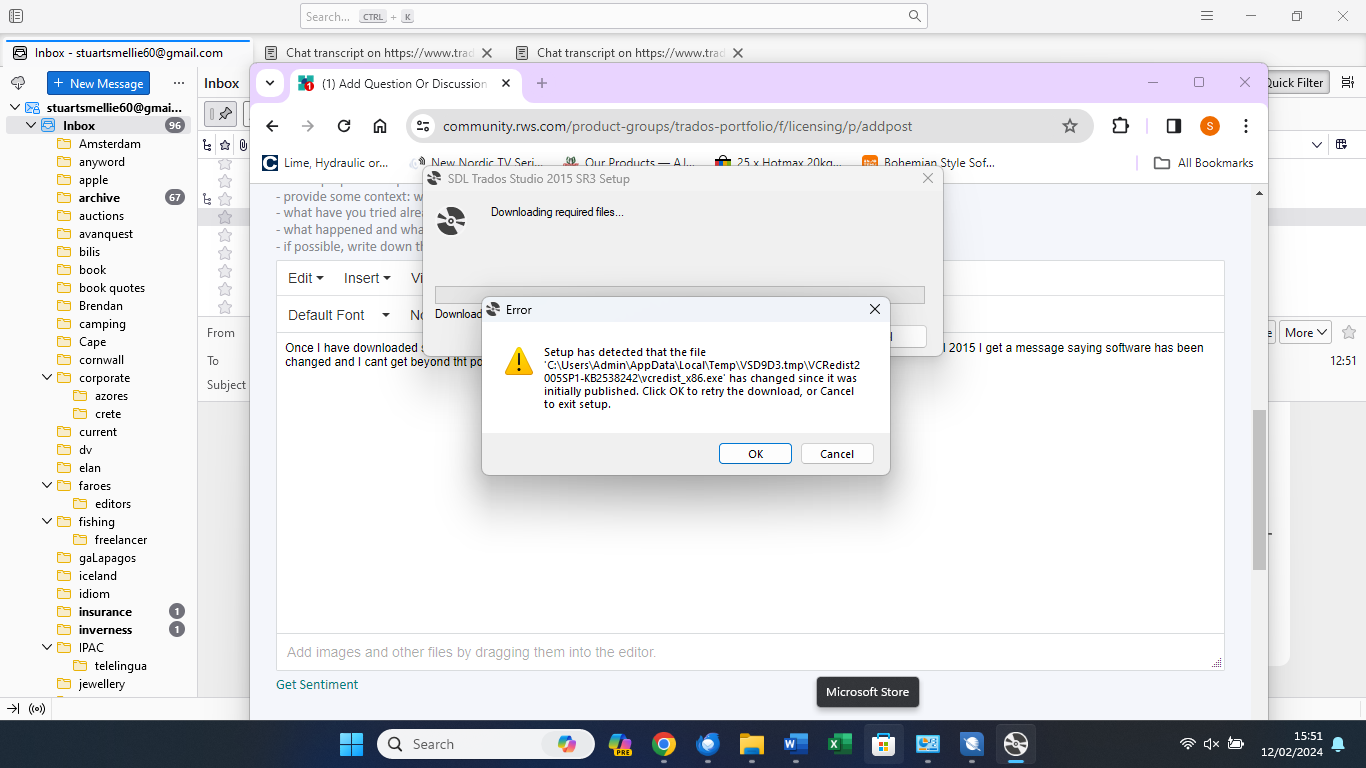The width and height of the screenshot is (1366, 768).
Task: Click the pin icon in Thunderbird message list
Action: [x=225, y=114]
